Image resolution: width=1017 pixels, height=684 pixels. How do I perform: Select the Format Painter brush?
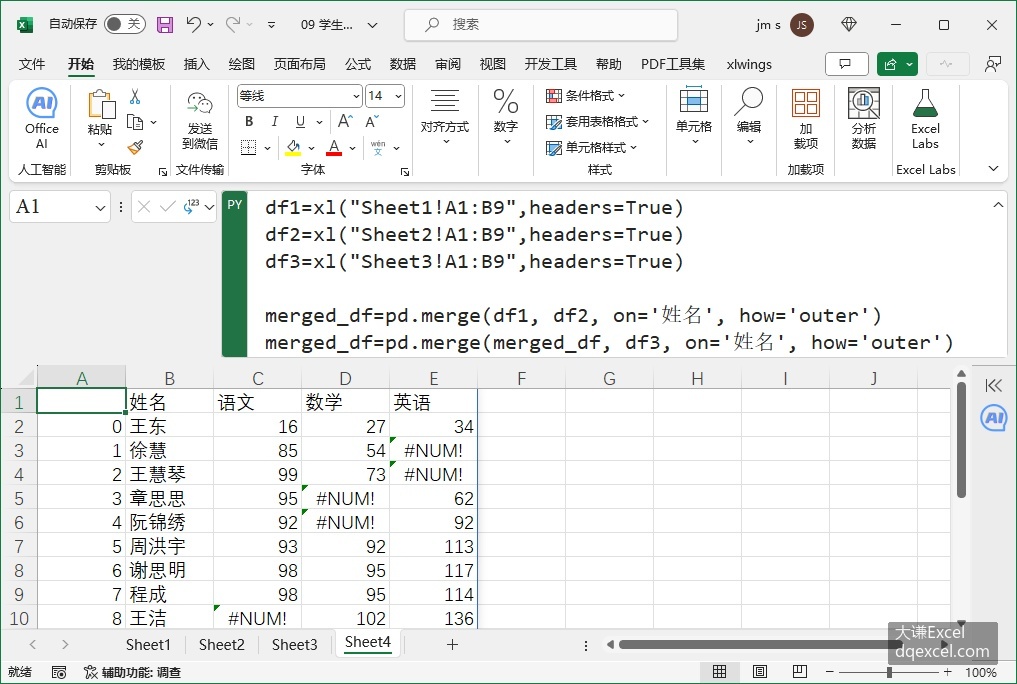pyautogui.click(x=135, y=148)
